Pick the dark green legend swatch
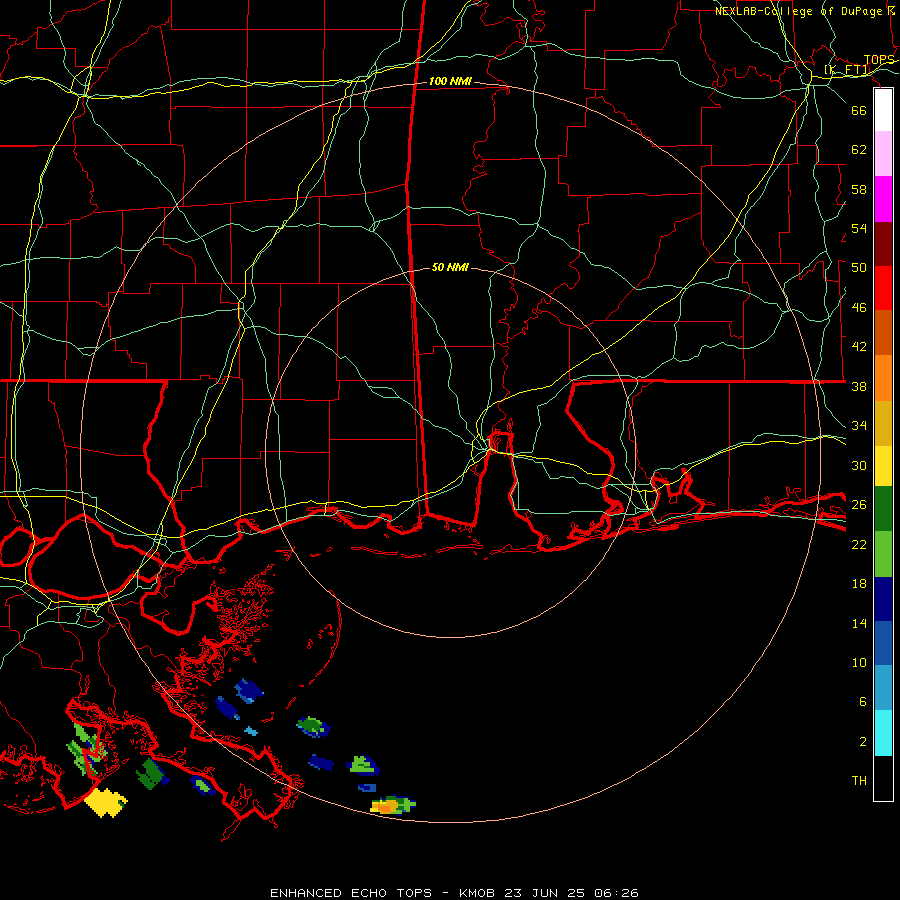The width and height of the screenshot is (900, 900). tap(883, 509)
